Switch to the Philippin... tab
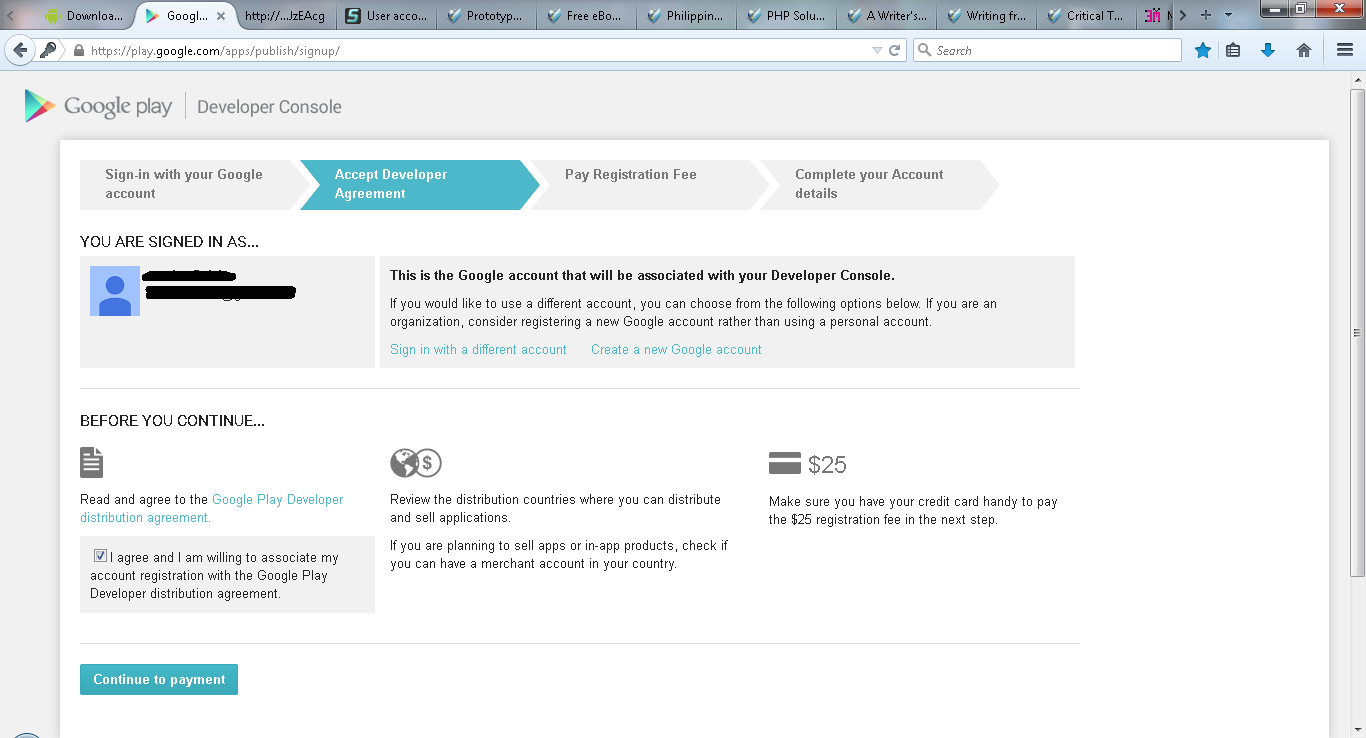 (685, 16)
